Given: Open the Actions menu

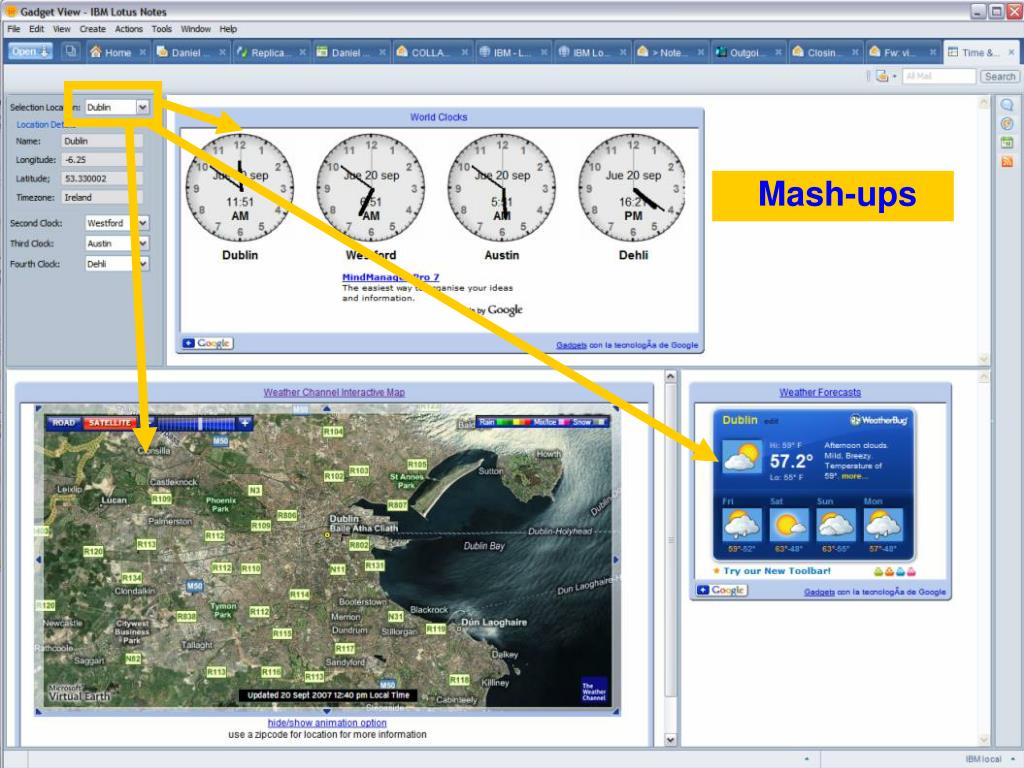Looking at the screenshot, I should click(x=129, y=29).
